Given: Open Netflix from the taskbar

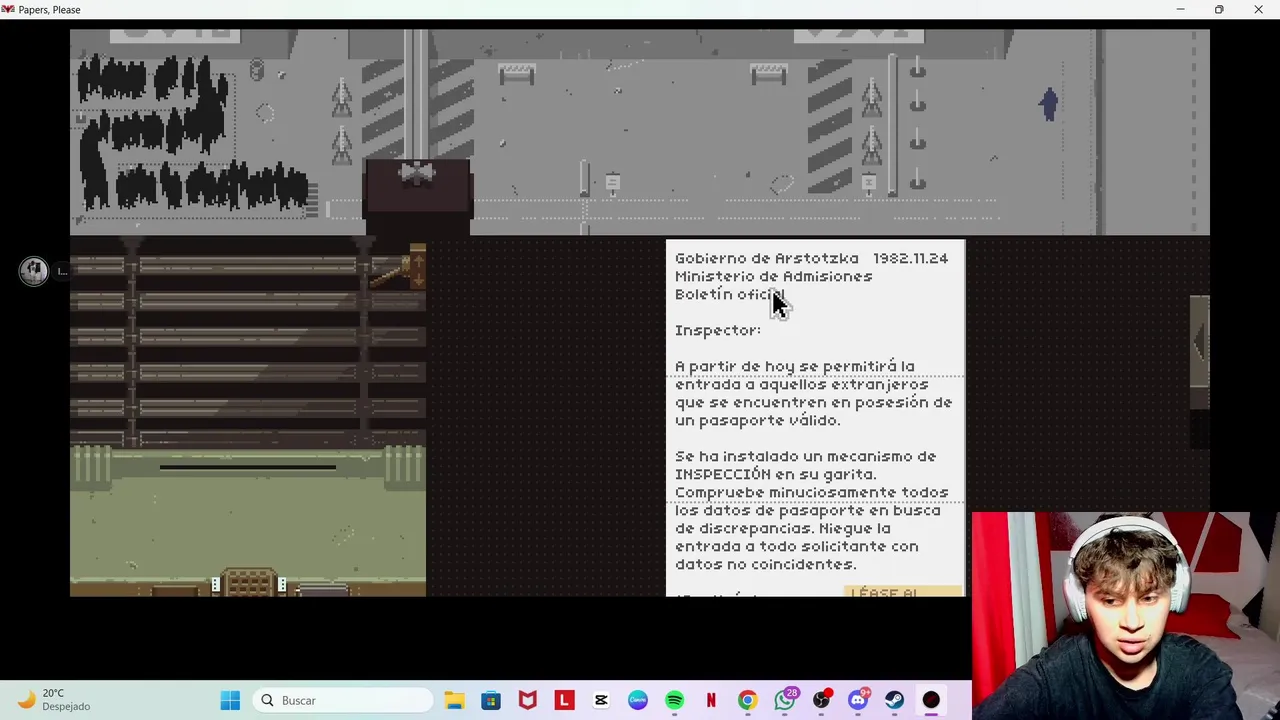Looking at the screenshot, I should (711, 701).
